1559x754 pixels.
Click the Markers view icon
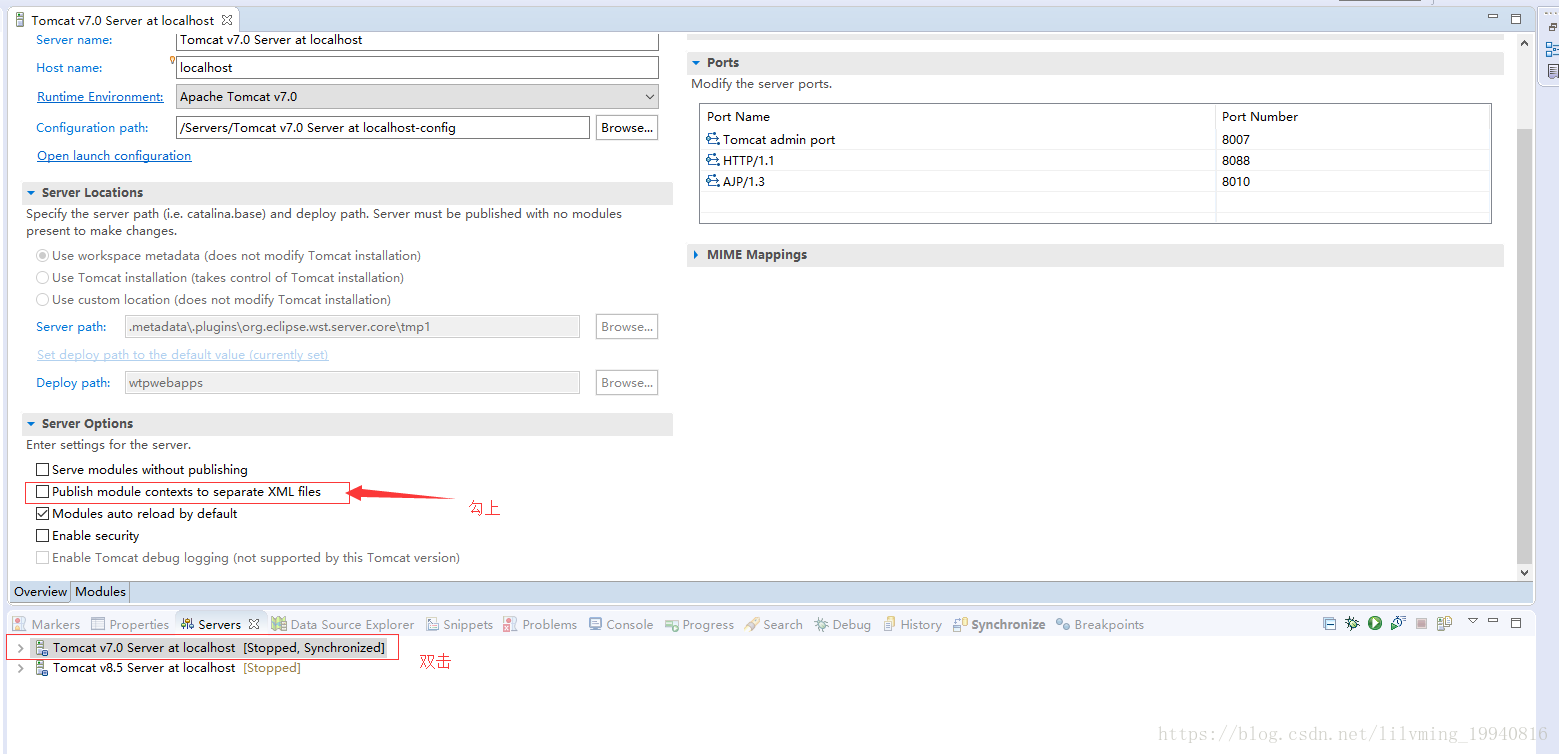coord(20,624)
